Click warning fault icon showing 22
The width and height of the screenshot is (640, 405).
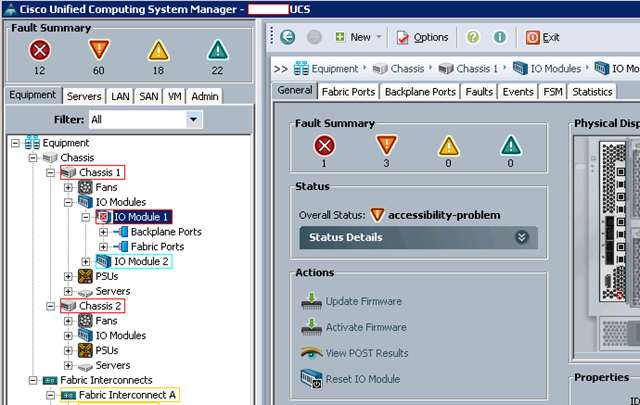click(x=218, y=50)
